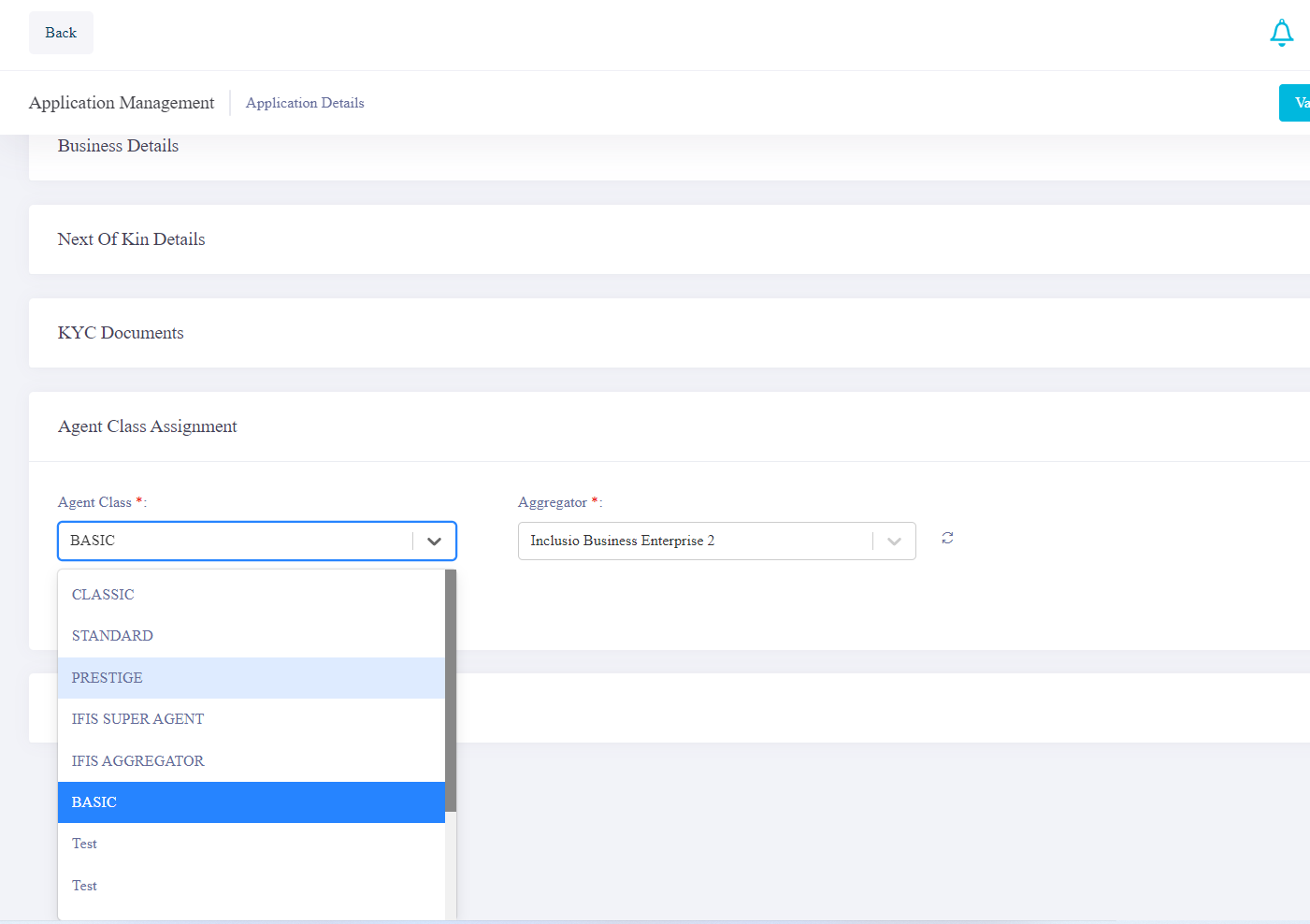Open the Aggregator dropdown arrow
1310x924 pixels.
[x=894, y=541]
